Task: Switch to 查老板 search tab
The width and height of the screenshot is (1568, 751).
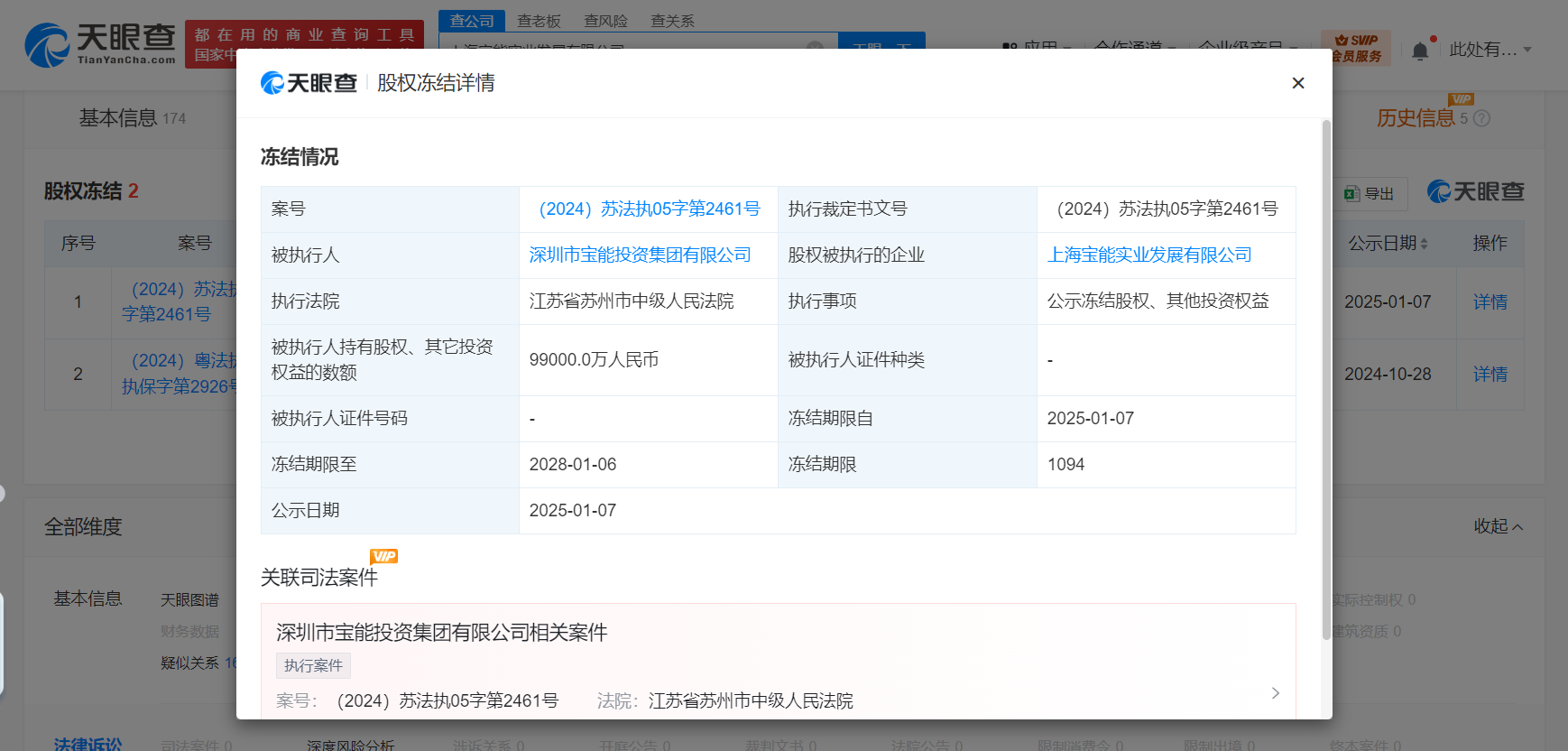Action: click(x=539, y=21)
